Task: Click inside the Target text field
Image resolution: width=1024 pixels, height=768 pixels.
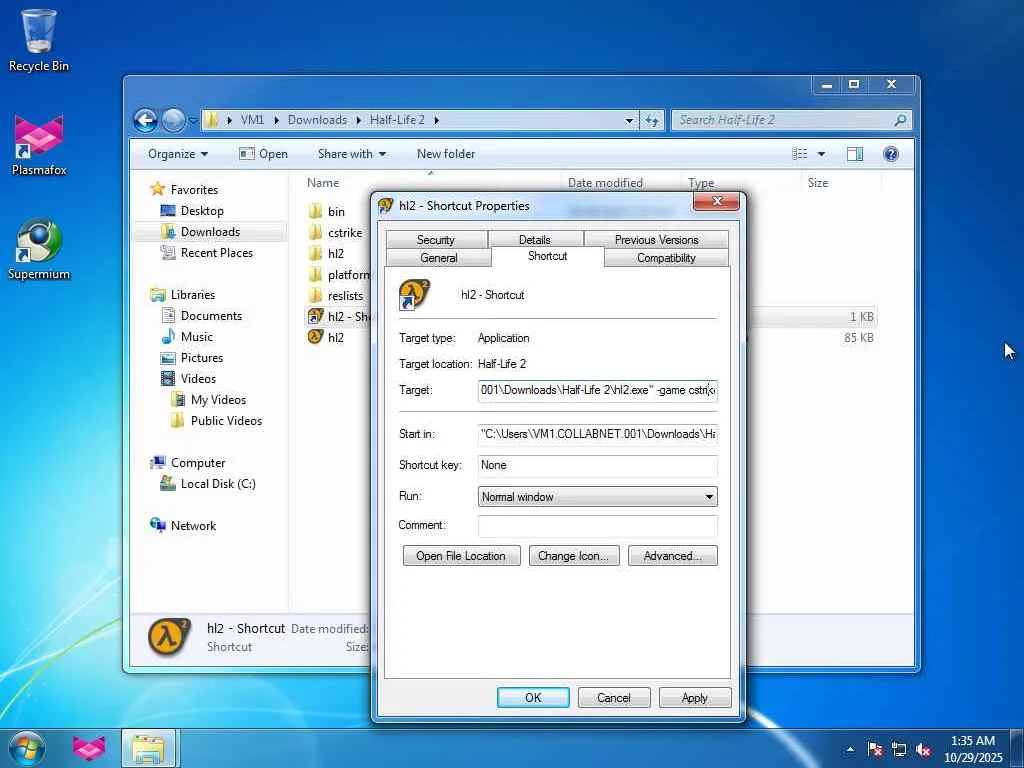Action: 598,390
